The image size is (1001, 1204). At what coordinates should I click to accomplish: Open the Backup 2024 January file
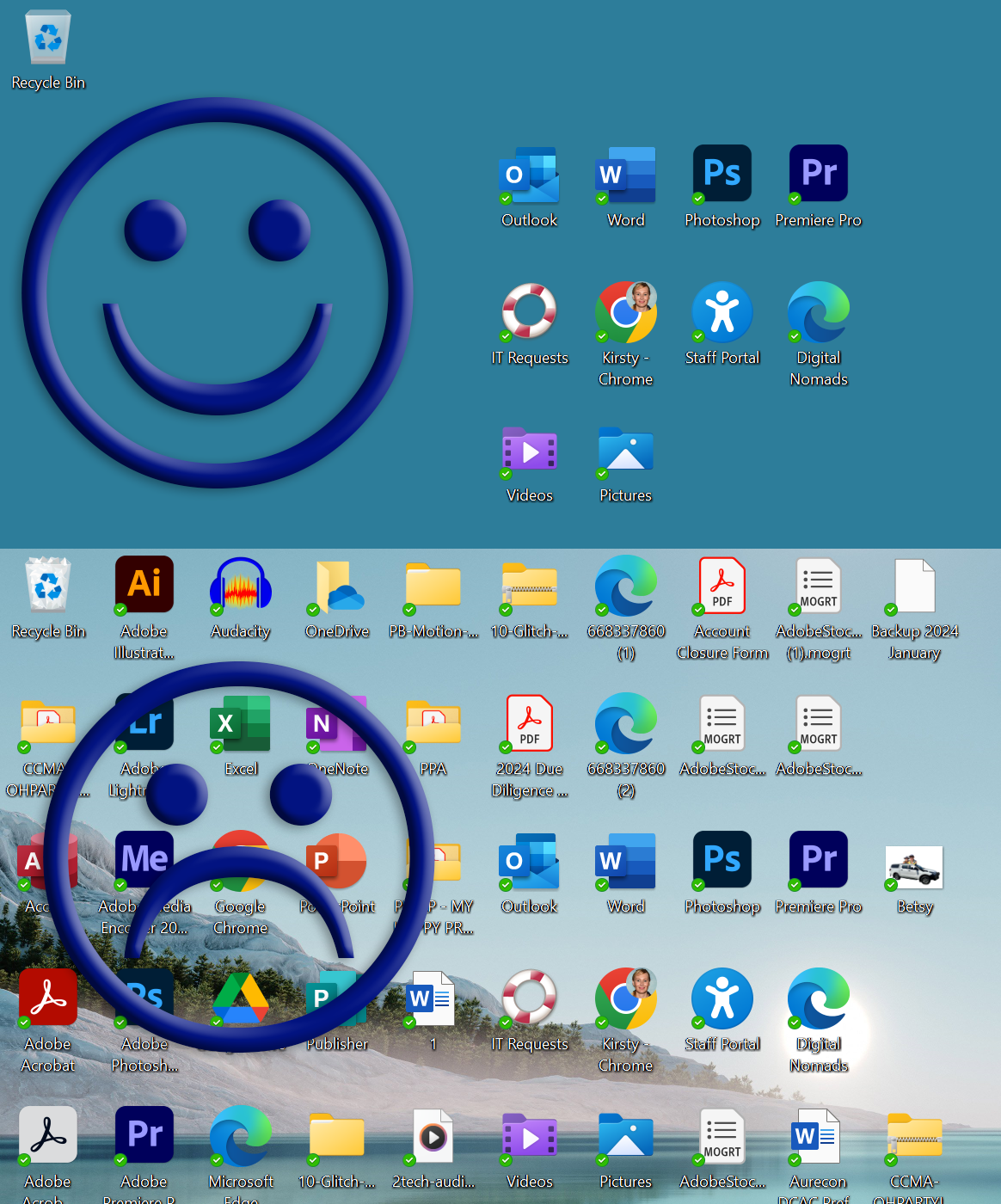(913, 585)
